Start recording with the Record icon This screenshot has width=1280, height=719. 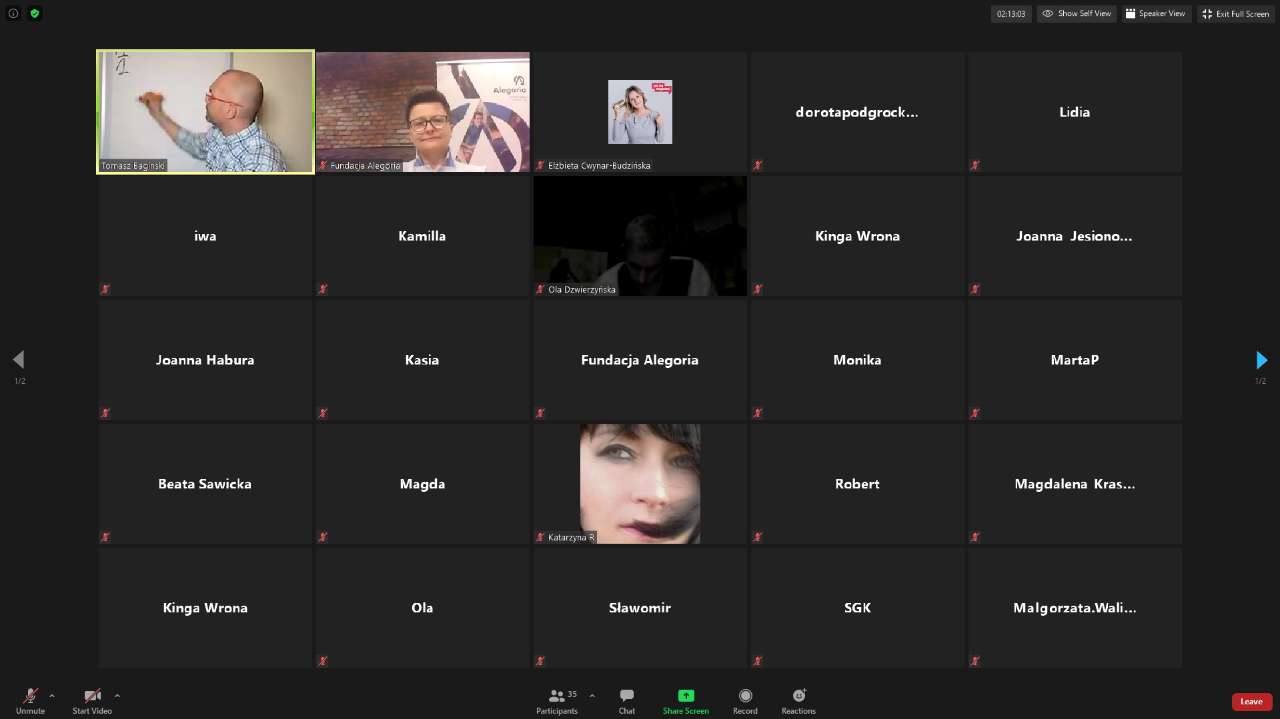(745, 696)
